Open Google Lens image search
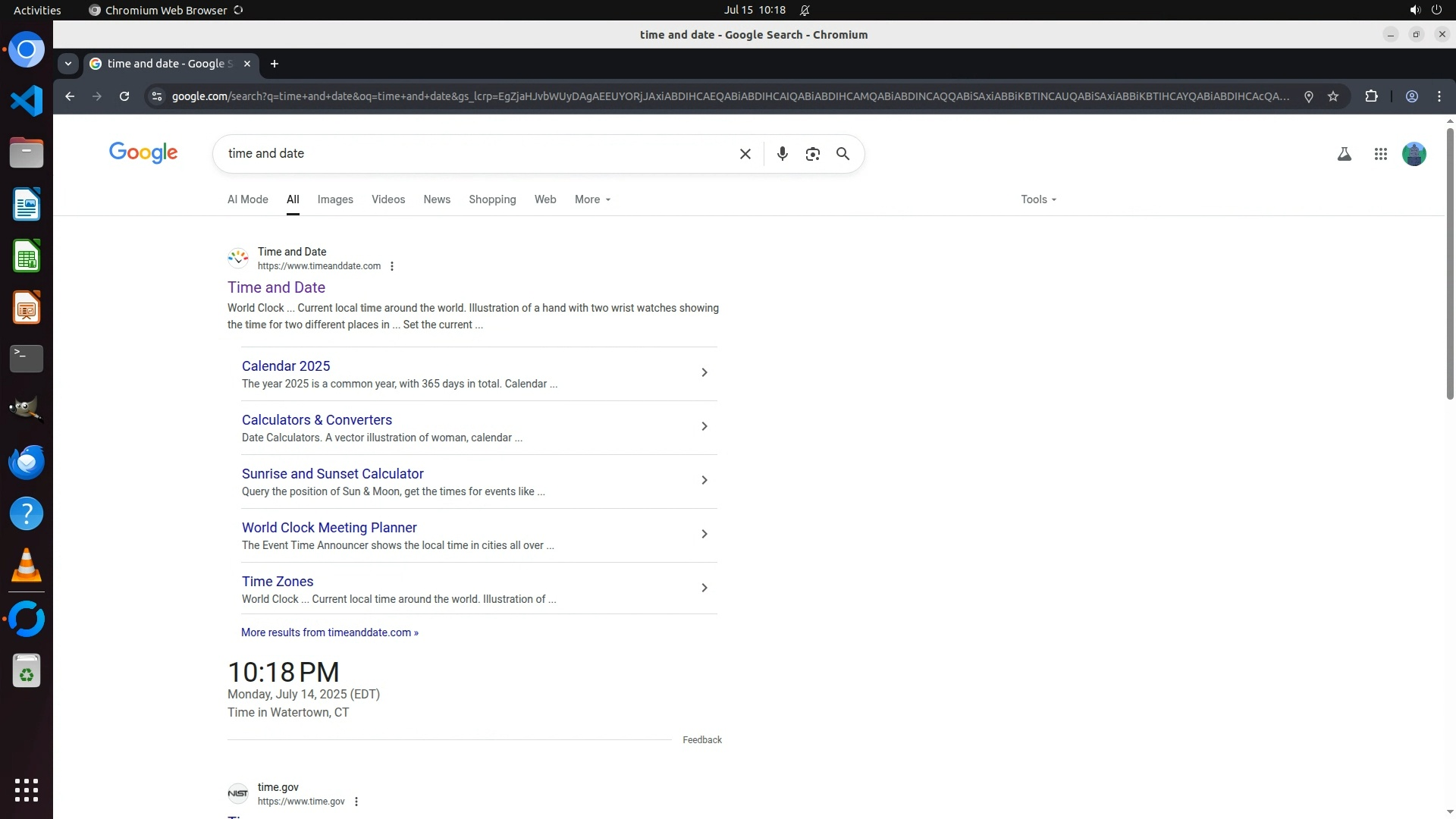The height and width of the screenshot is (819, 1456). [812, 154]
